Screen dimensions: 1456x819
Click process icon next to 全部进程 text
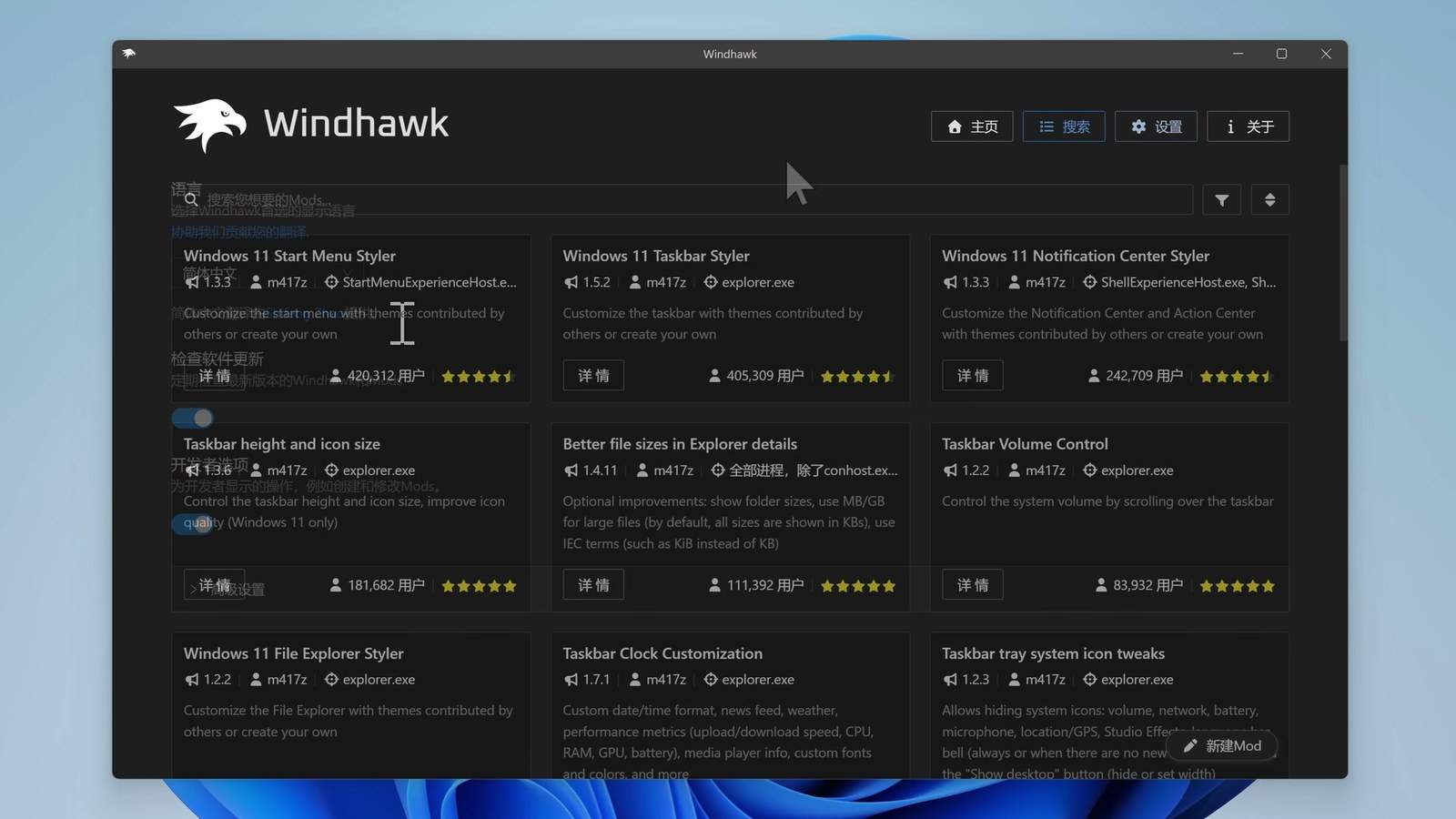[718, 470]
